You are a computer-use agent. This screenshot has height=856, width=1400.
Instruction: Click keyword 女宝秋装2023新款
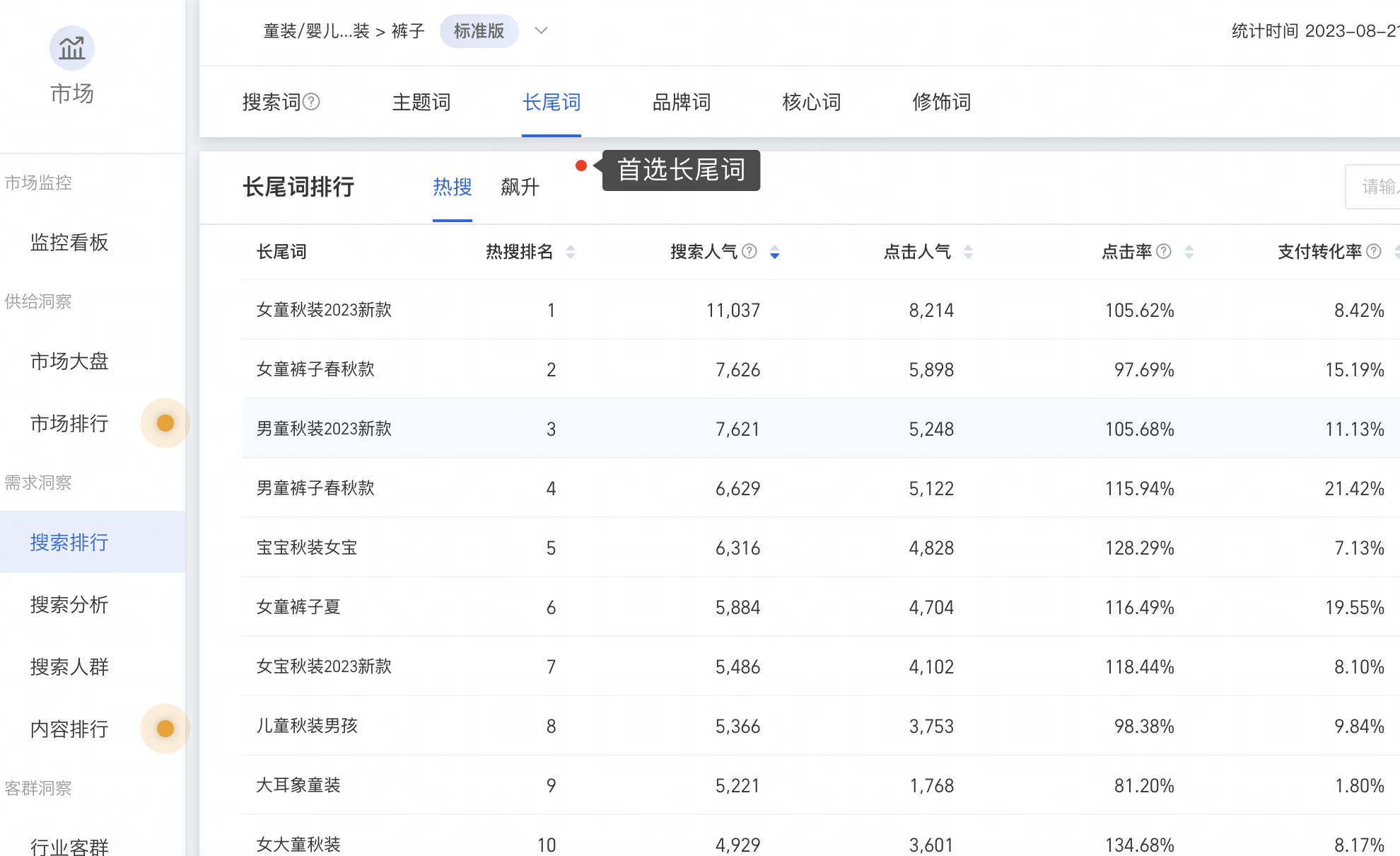coord(324,666)
